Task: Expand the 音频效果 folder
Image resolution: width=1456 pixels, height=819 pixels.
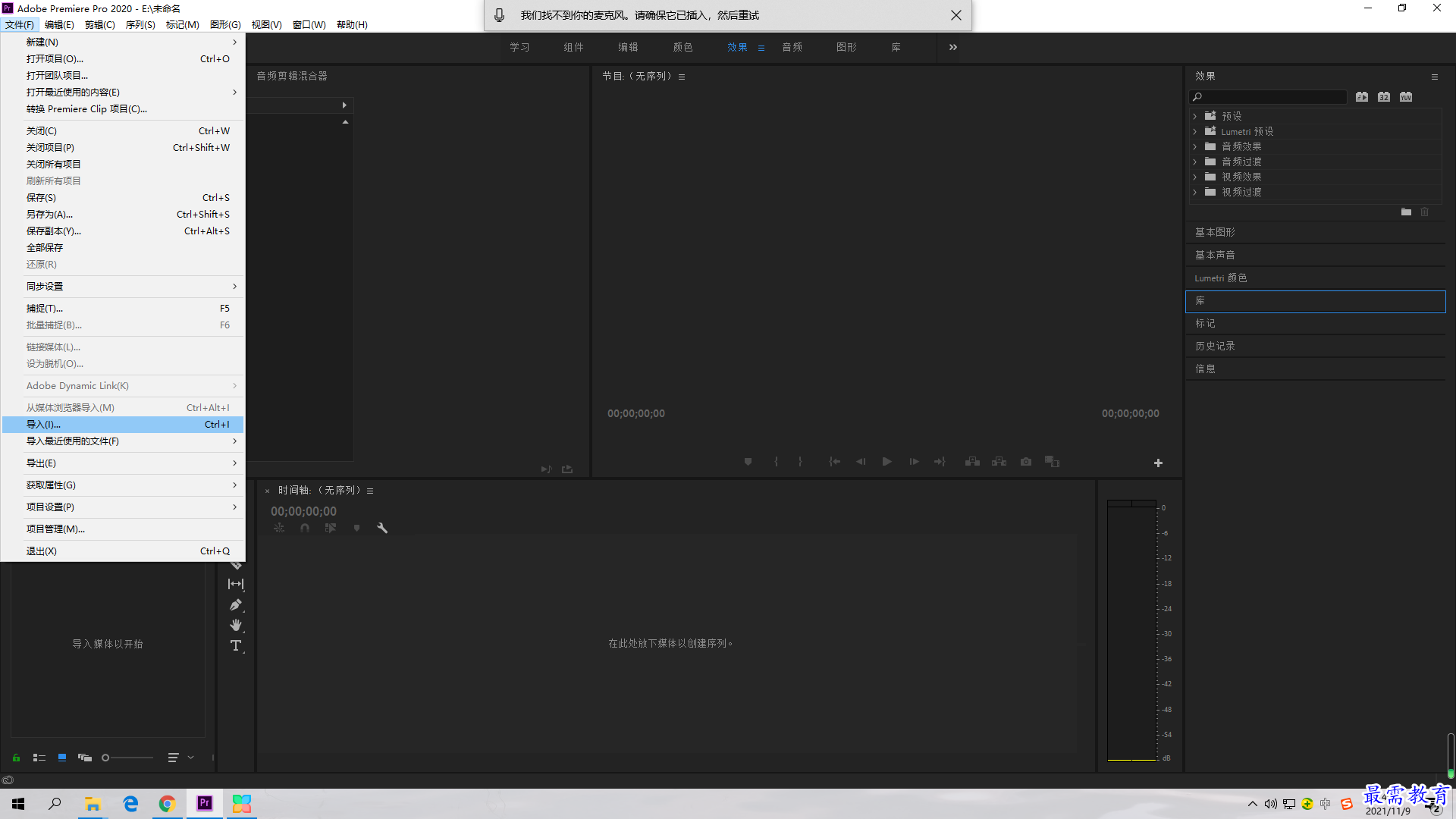Action: [1195, 146]
